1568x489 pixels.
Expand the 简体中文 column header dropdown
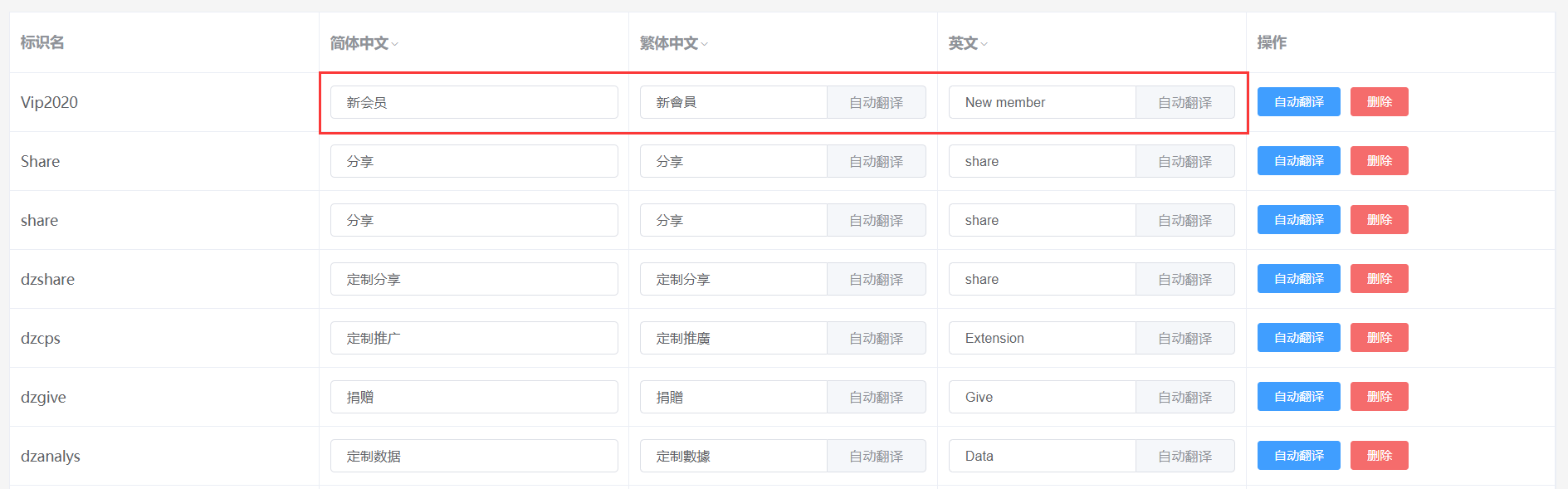pos(394,44)
